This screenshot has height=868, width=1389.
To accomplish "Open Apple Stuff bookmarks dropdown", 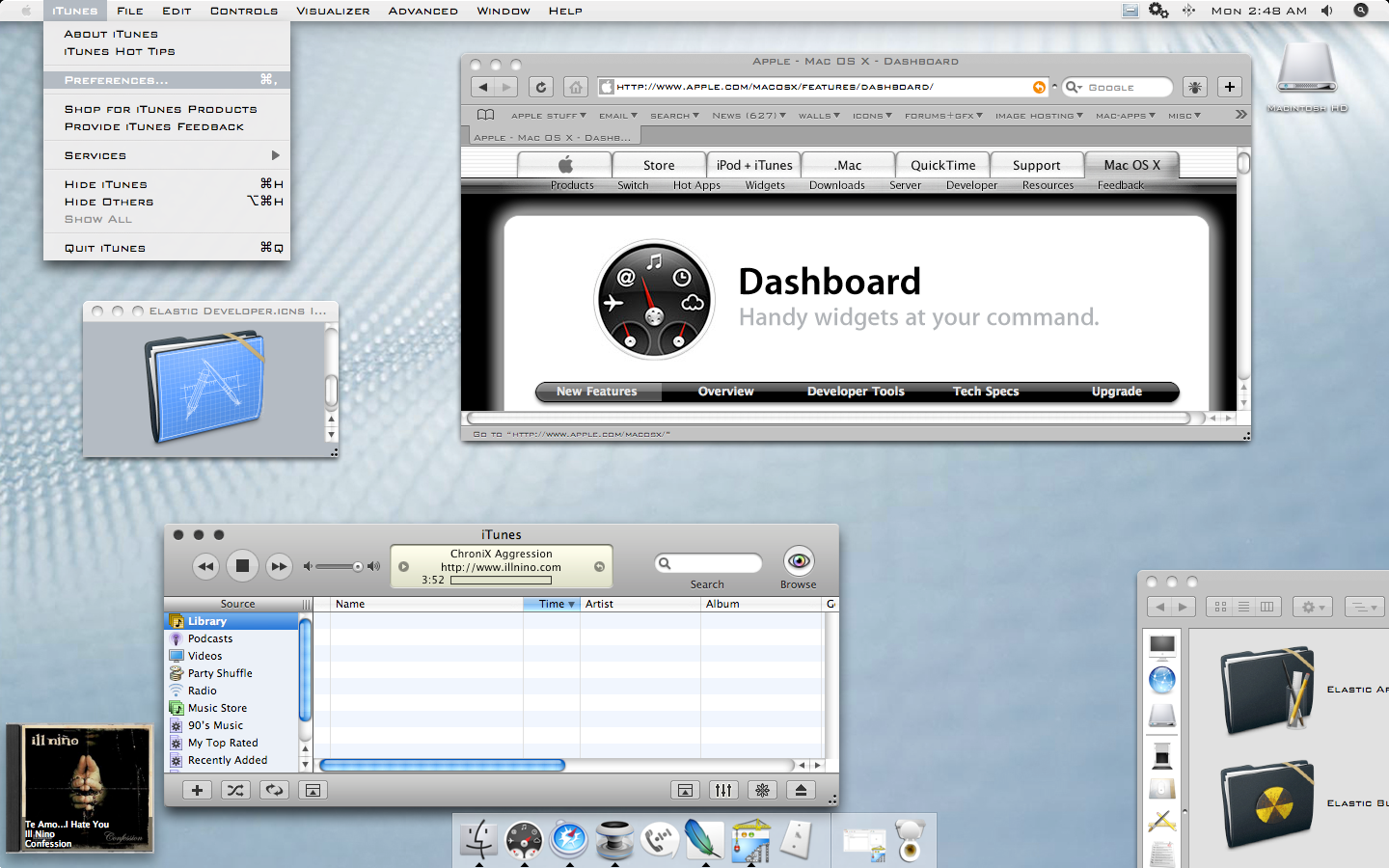I will point(548,116).
